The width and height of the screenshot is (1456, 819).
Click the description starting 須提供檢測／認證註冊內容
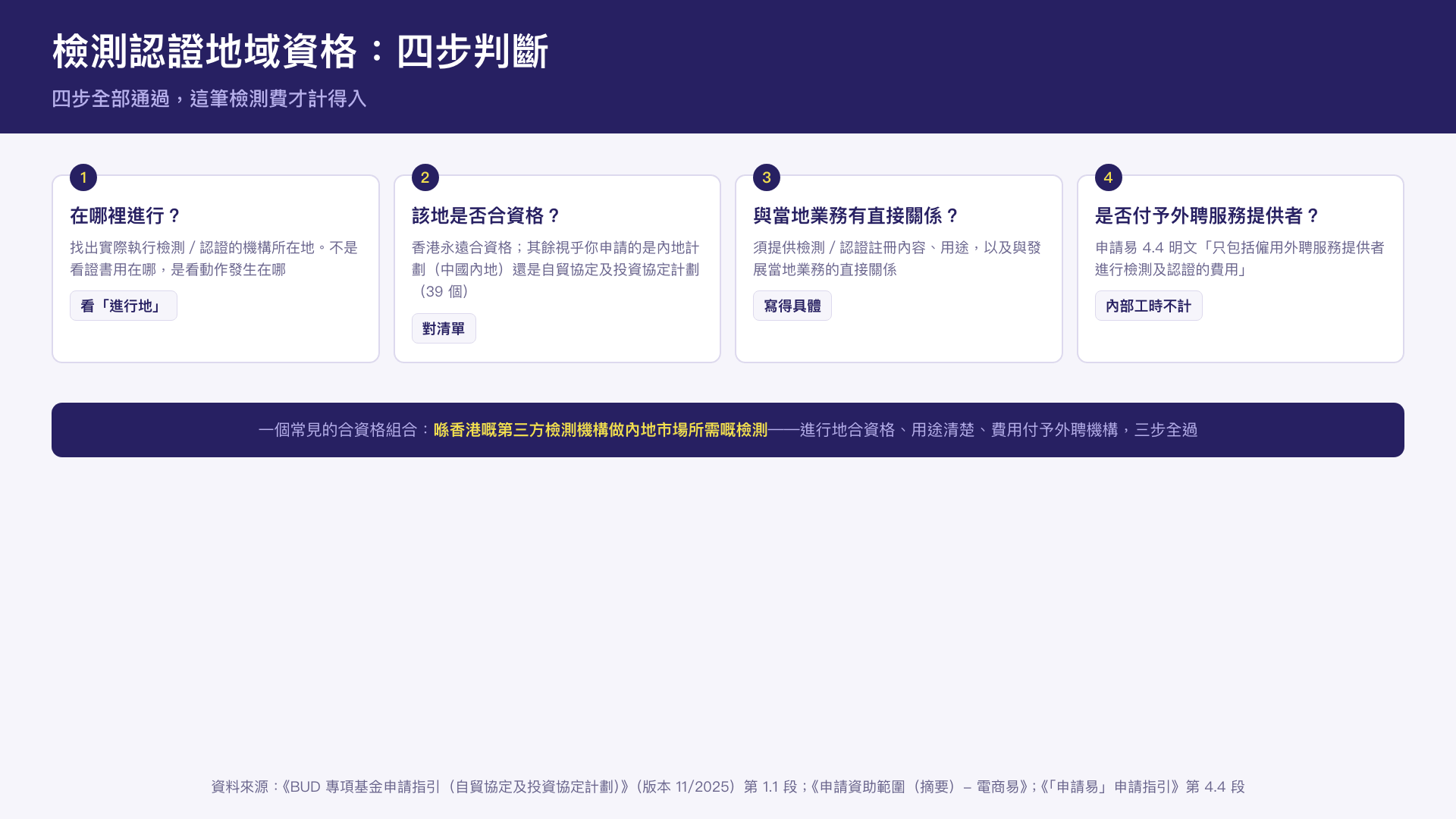click(897, 259)
